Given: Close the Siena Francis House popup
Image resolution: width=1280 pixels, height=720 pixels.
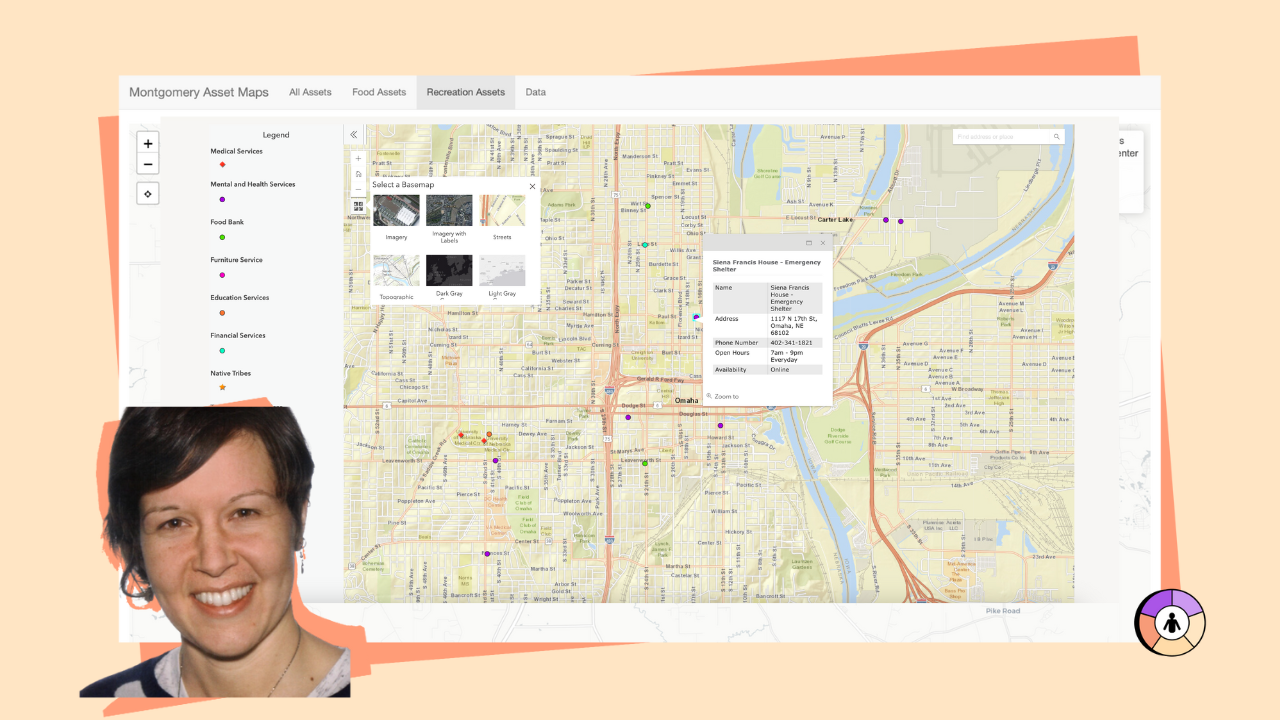Looking at the screenshot, I should [x=823, y=243].
